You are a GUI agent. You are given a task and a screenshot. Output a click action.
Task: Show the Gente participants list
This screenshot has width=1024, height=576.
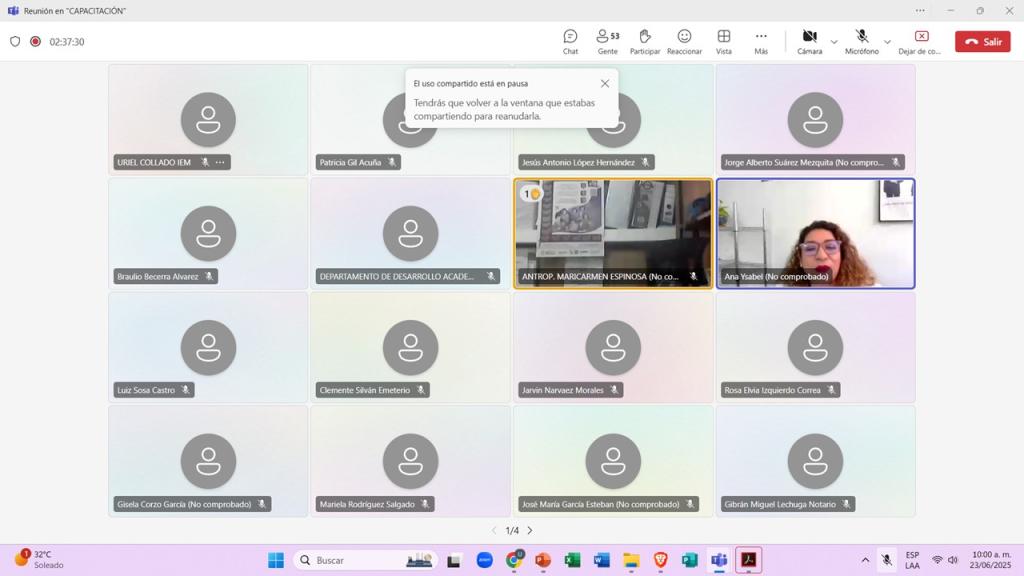click(607, 41)
